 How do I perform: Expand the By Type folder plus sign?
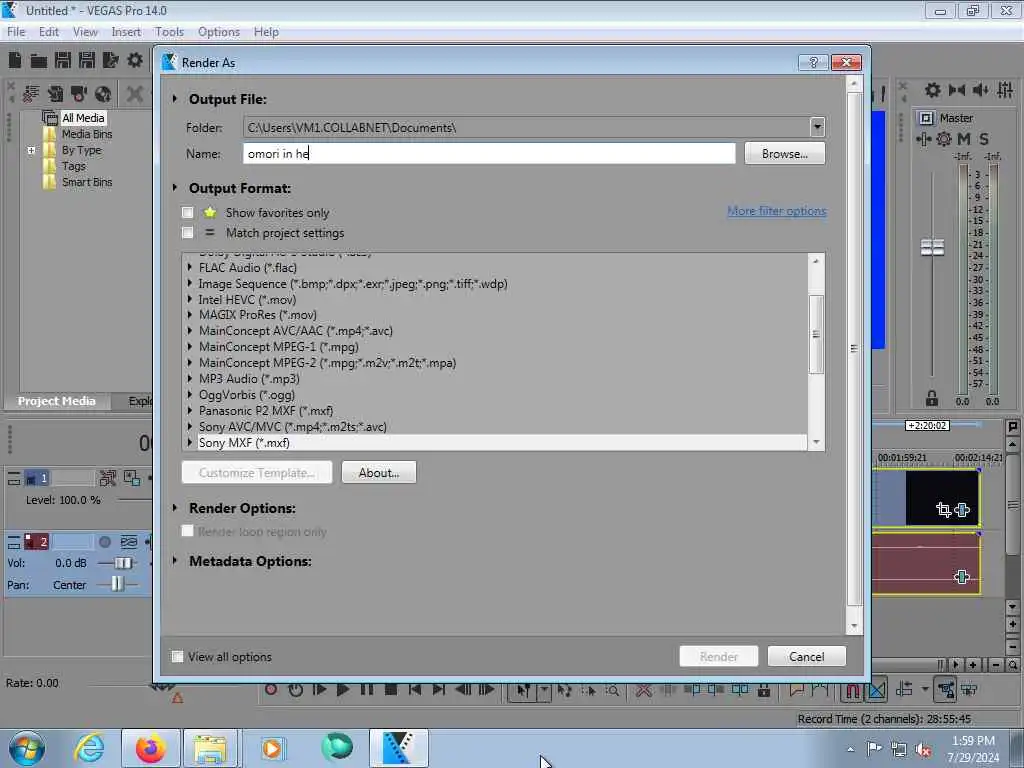pos(31,150)
